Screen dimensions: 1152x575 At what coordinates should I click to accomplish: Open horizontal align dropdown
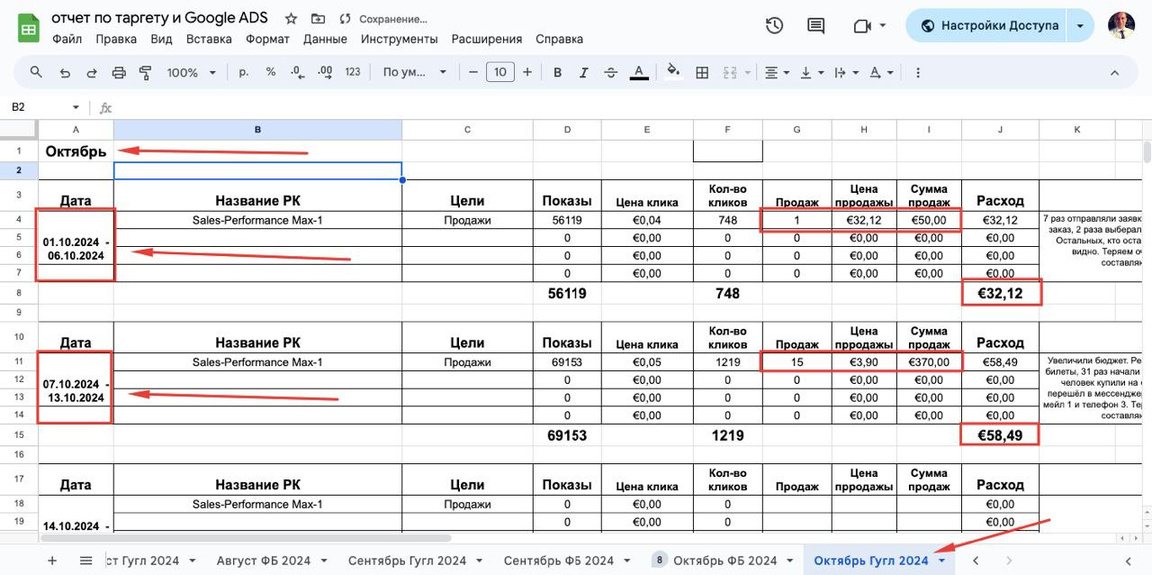pos(777,72)
